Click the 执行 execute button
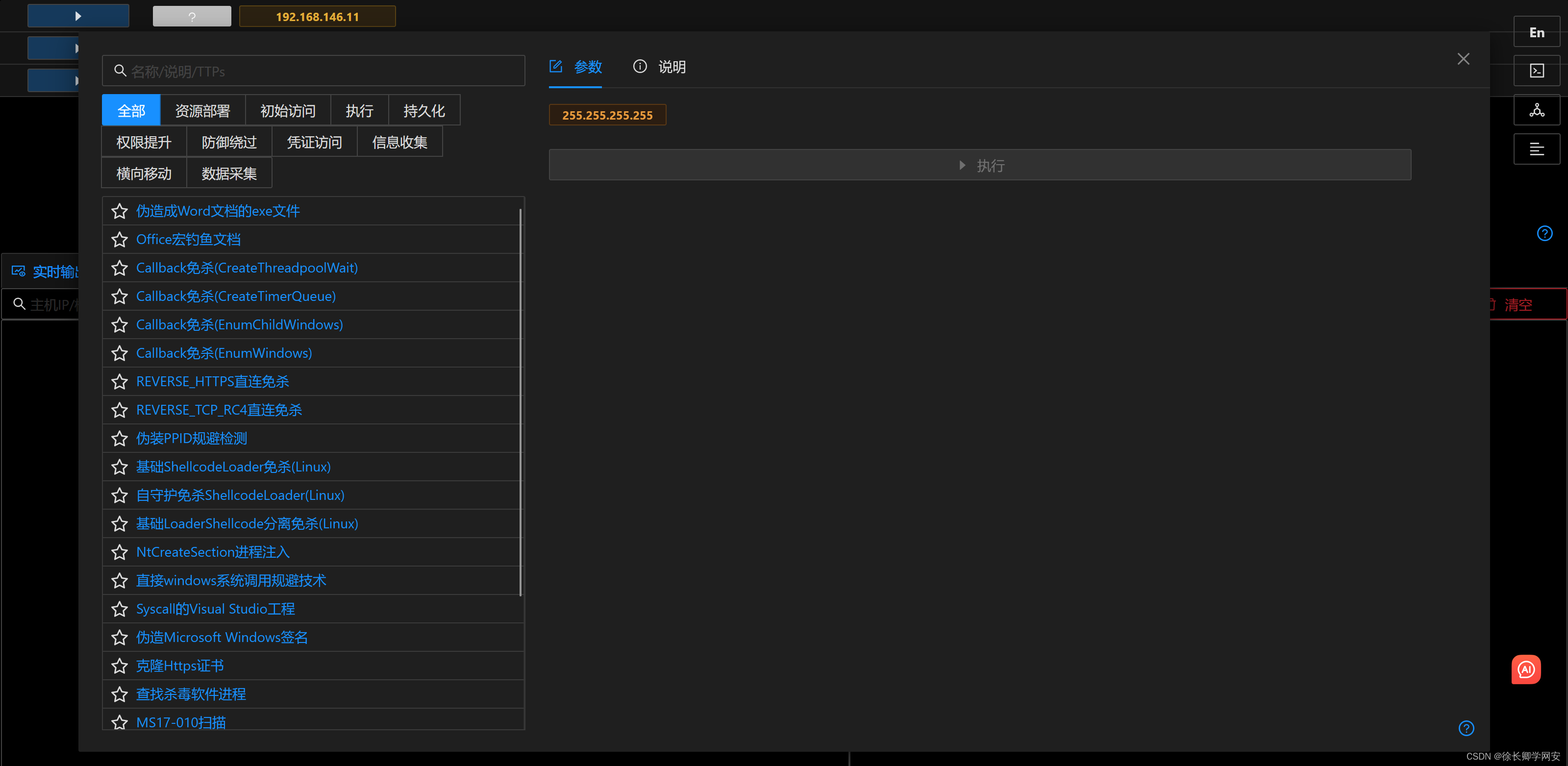Image resolution: width=1568 pixels, height=766 pixels. (x=980, y=165)
